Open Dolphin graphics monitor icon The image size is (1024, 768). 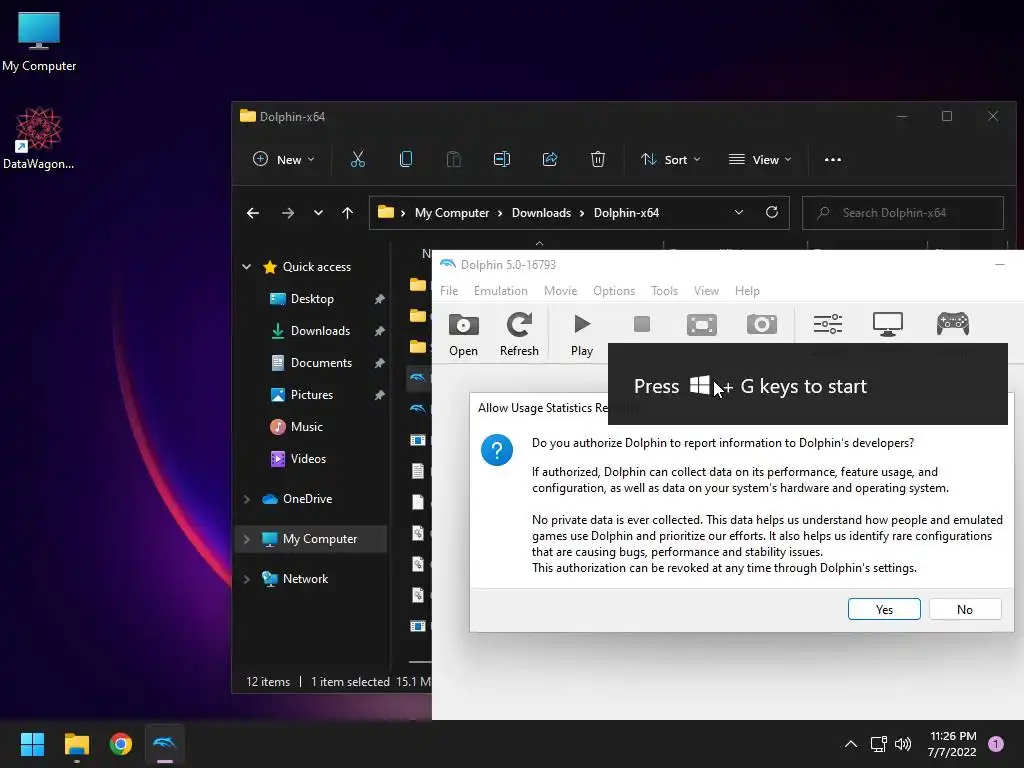tap(888, 324)
